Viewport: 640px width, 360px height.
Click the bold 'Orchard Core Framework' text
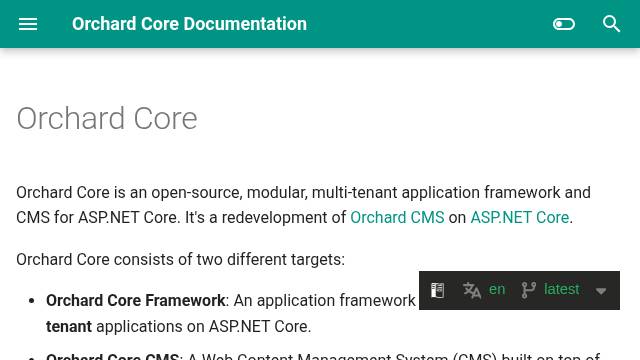tap(136, 301)
